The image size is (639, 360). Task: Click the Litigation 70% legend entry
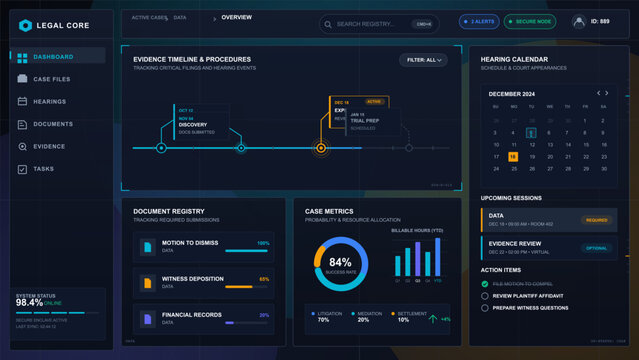[x=327, y=317]
